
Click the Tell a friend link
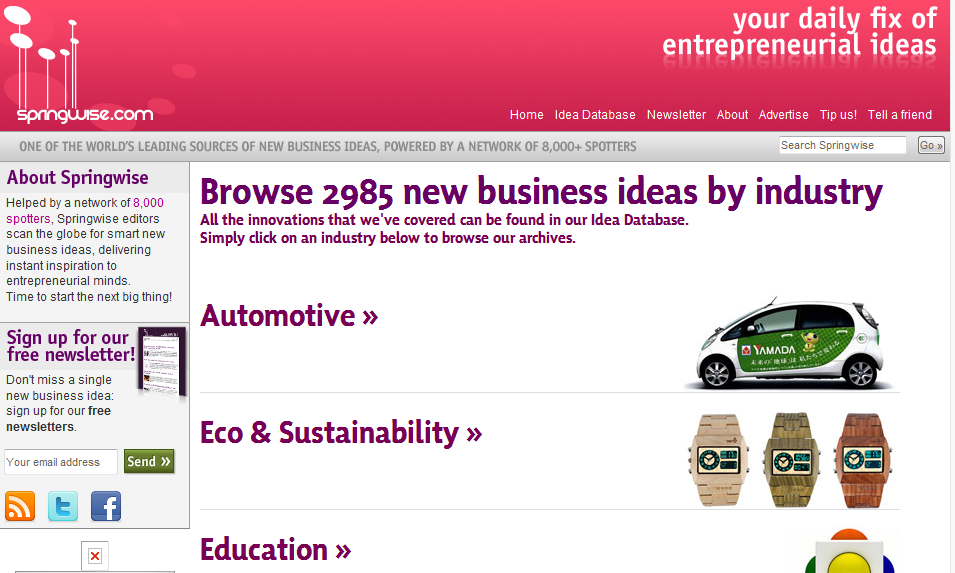click(900, 114)
